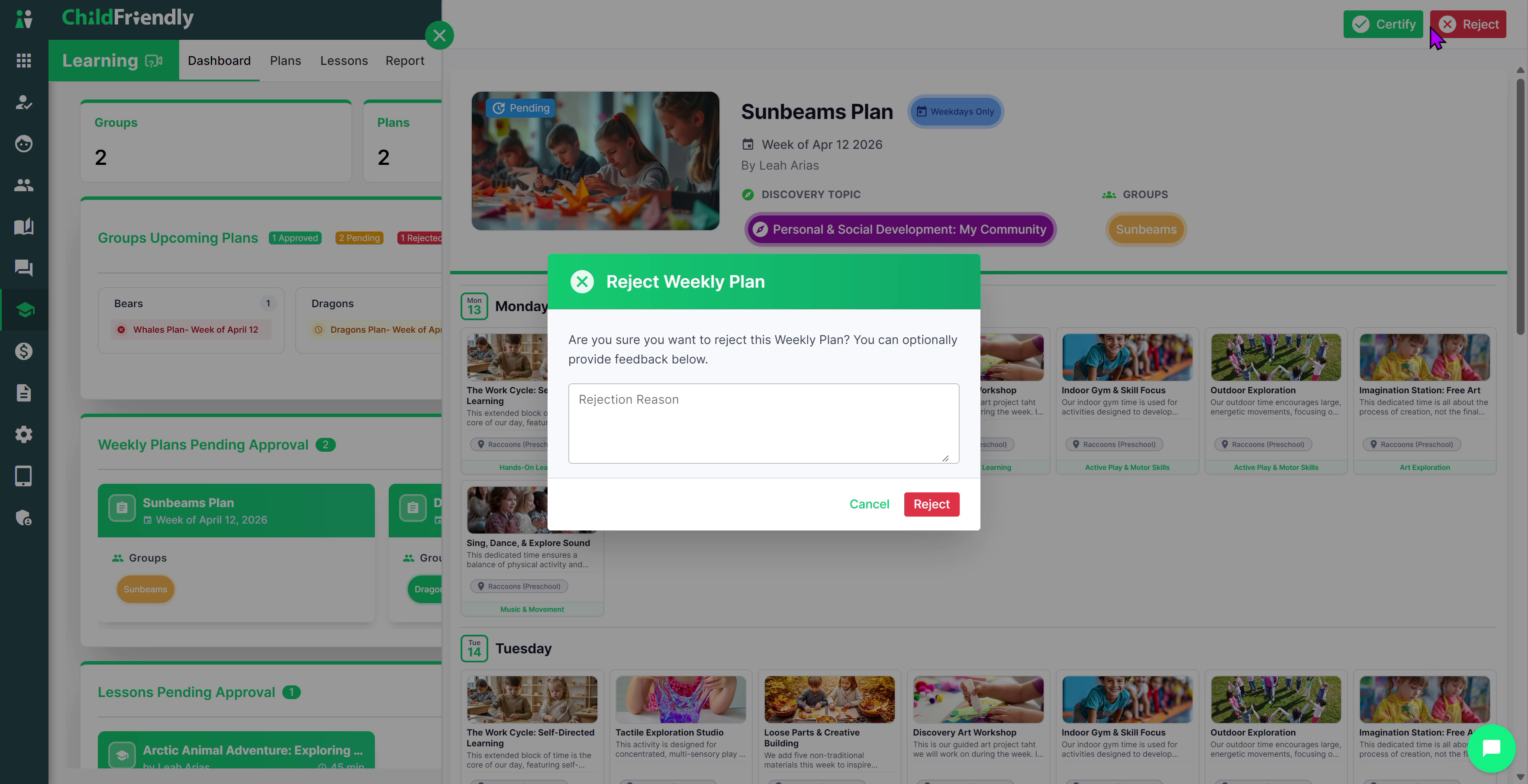Confirm rejection with the dialog Reject button
1528x784 pixels.
click(931, 504)
